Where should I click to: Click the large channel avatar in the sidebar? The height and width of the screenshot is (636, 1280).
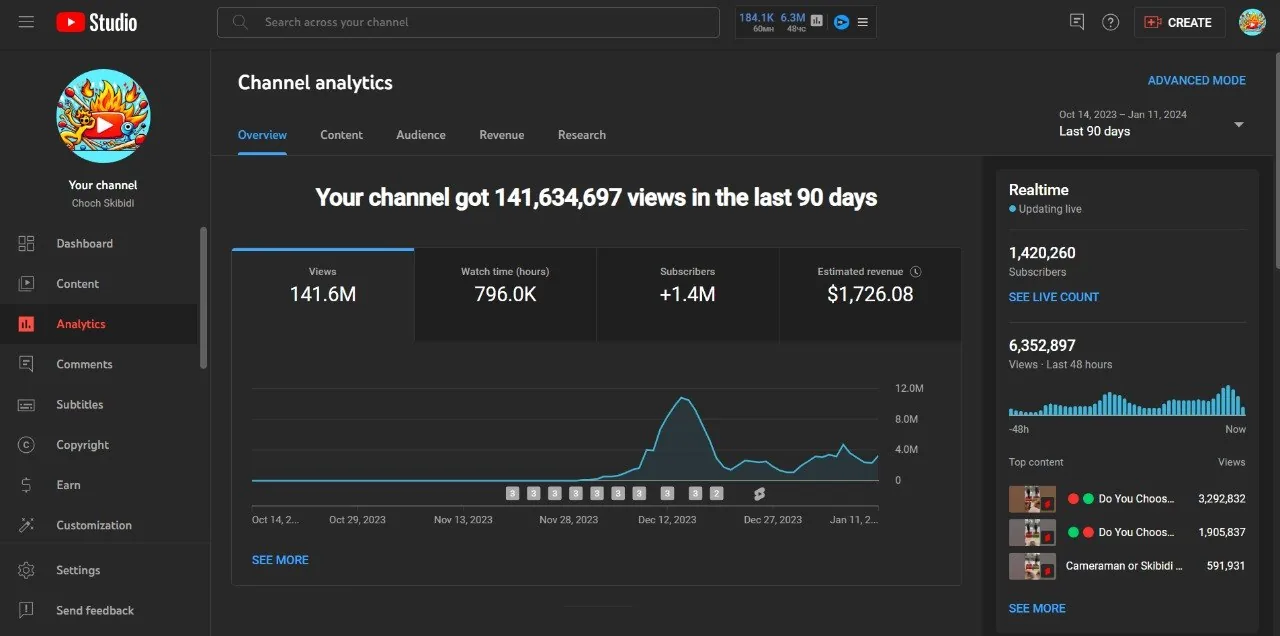pyautogui.click(x=103, y=116)
